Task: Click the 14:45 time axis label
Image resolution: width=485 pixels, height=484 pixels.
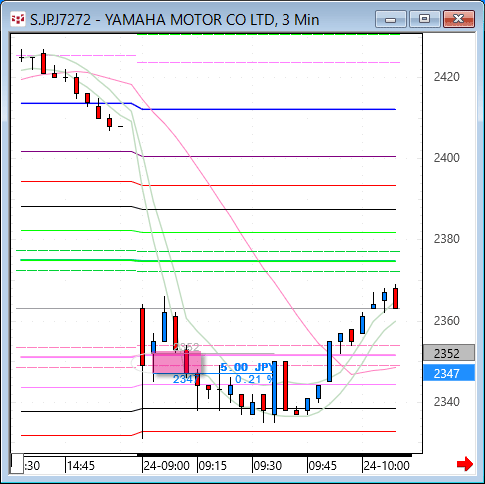Action: coord(81,466)
